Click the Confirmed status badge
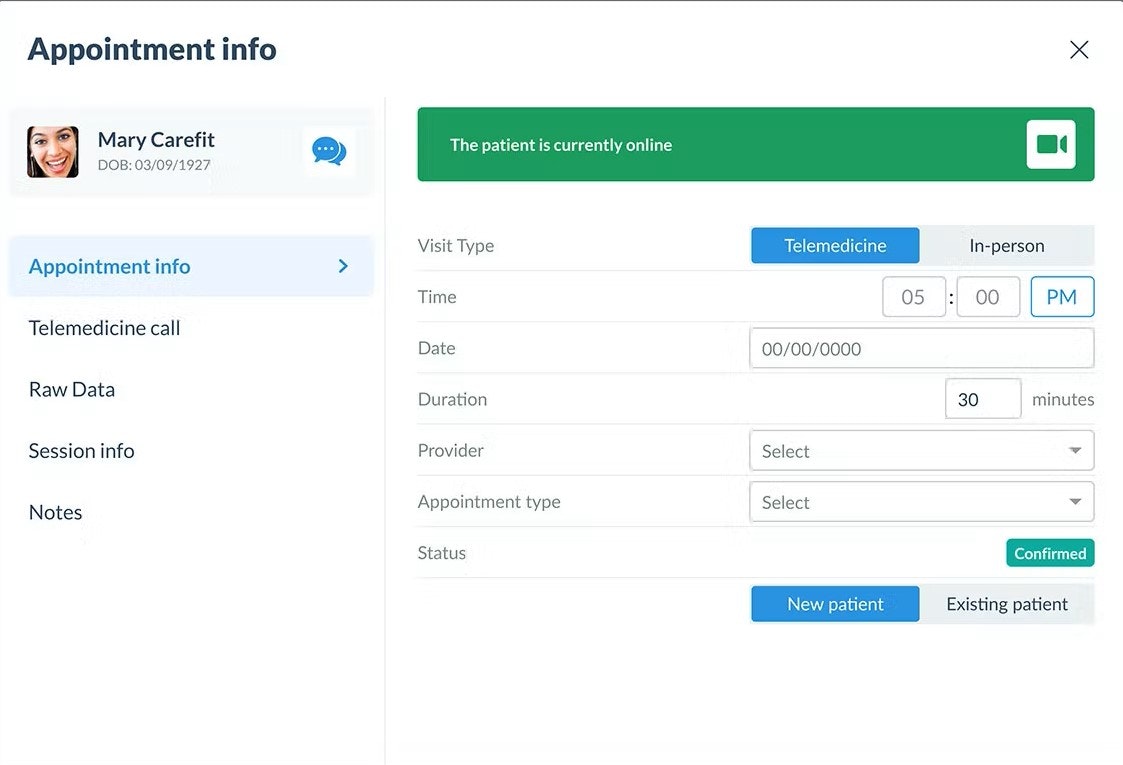The height and width of the screenshot is (765, 1123). (1050, 552)
